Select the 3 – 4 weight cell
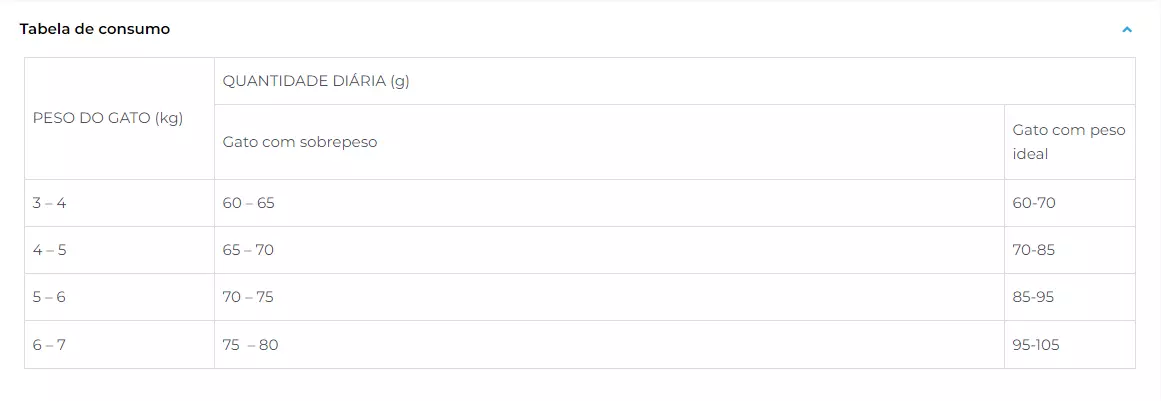Image resolution: width=1161 pixels, height=401 pixels. [x=119, y=203]
